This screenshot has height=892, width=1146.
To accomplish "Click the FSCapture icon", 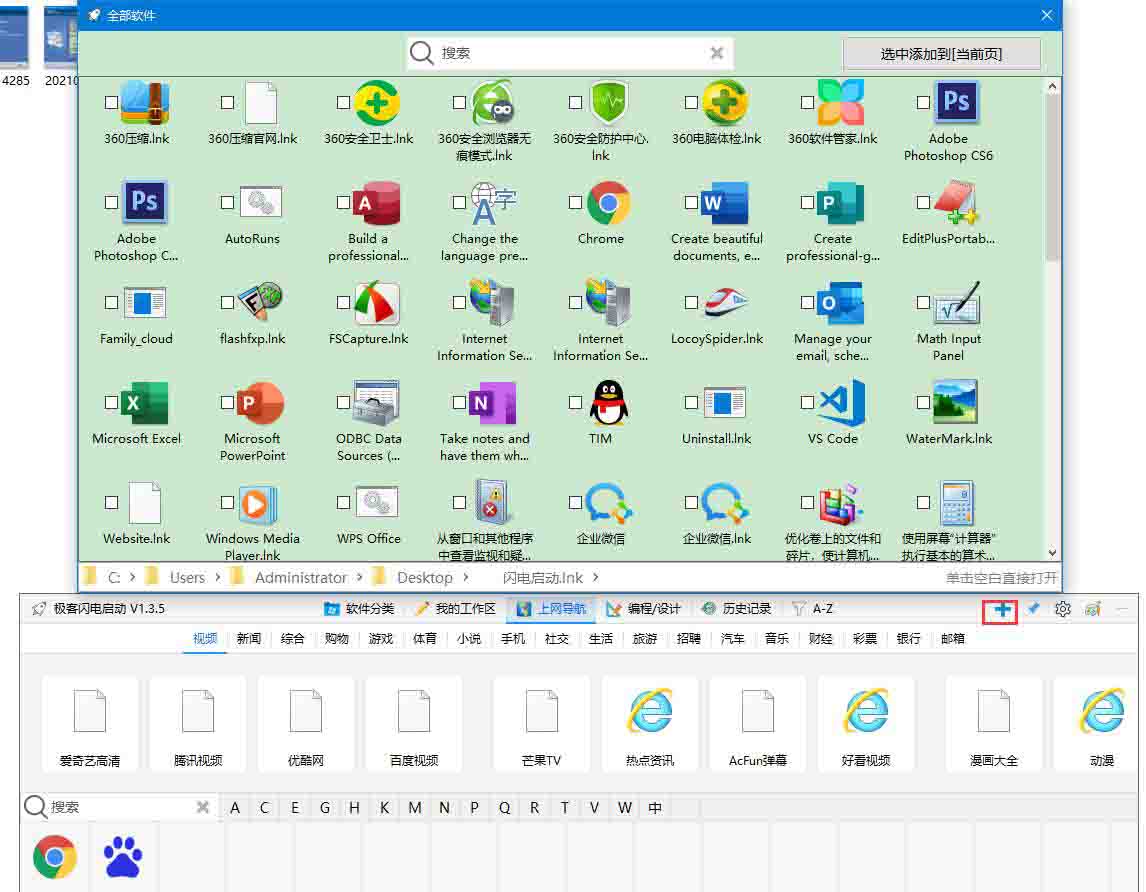I will 376,302.
